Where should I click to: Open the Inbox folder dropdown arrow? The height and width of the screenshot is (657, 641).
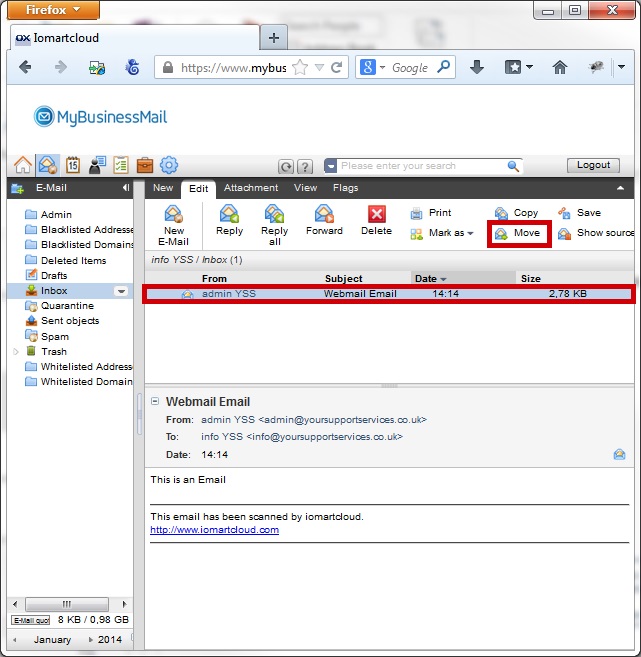(x=121, y=291)
